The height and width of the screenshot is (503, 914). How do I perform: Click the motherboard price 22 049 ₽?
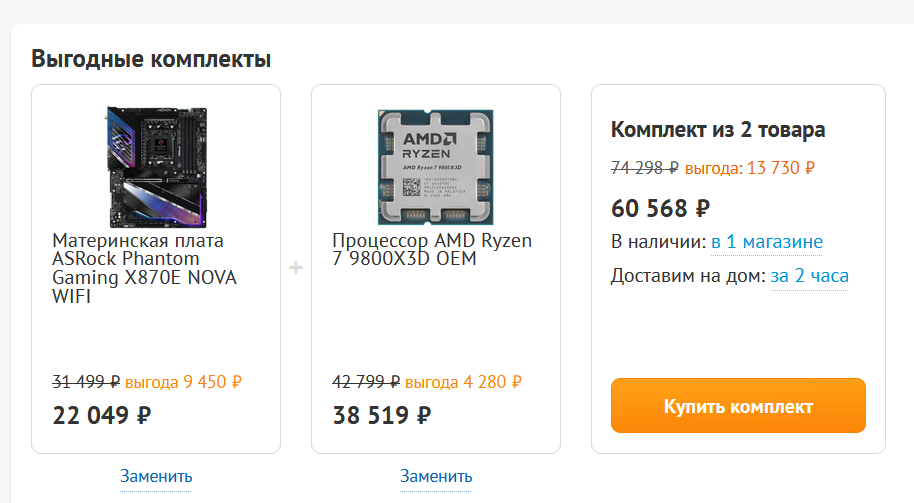click(x=101, y=415)
